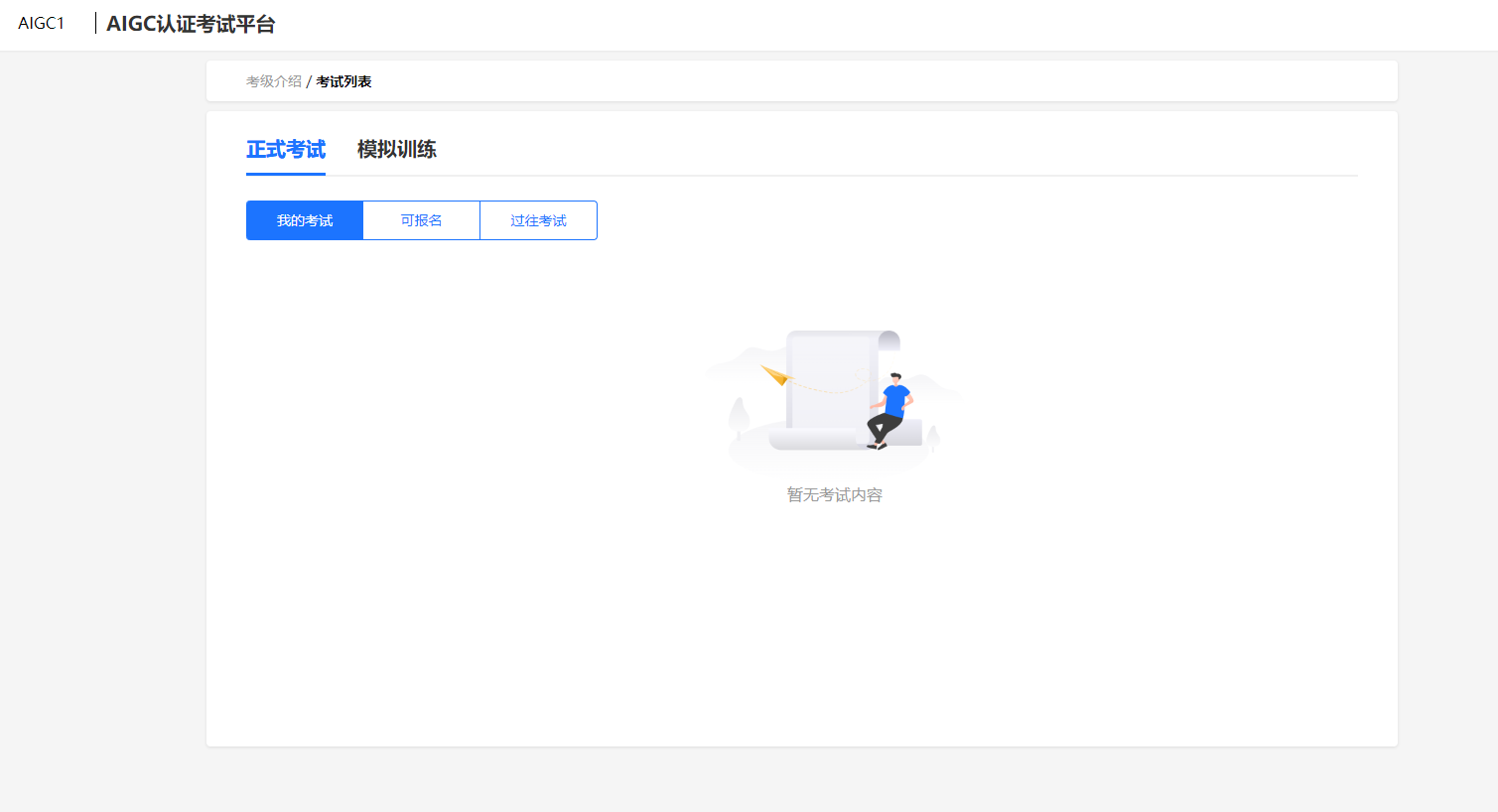Go to 考级介绍 breadcrumb link

point(274,81)
